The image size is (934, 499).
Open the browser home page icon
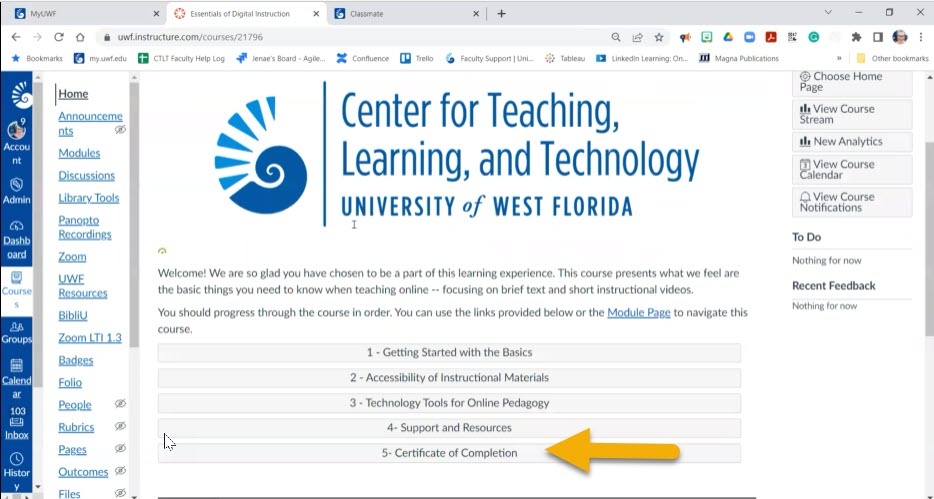(x=80, y=37)
